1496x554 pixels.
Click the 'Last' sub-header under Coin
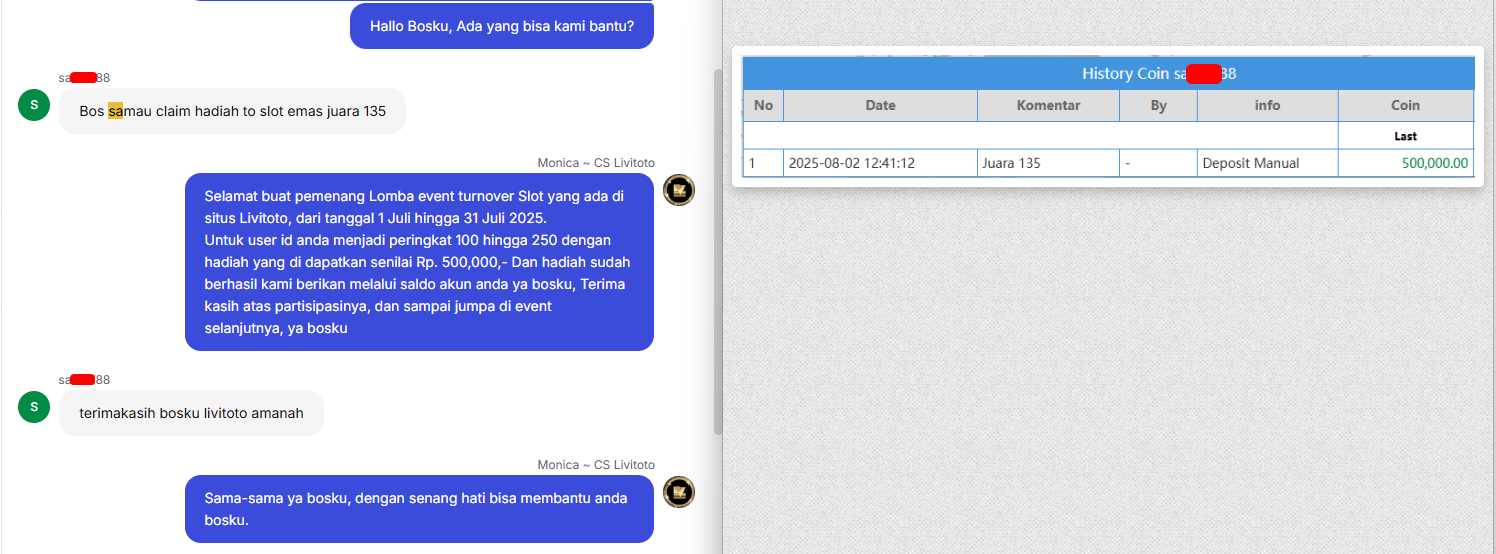point(1405,136)
